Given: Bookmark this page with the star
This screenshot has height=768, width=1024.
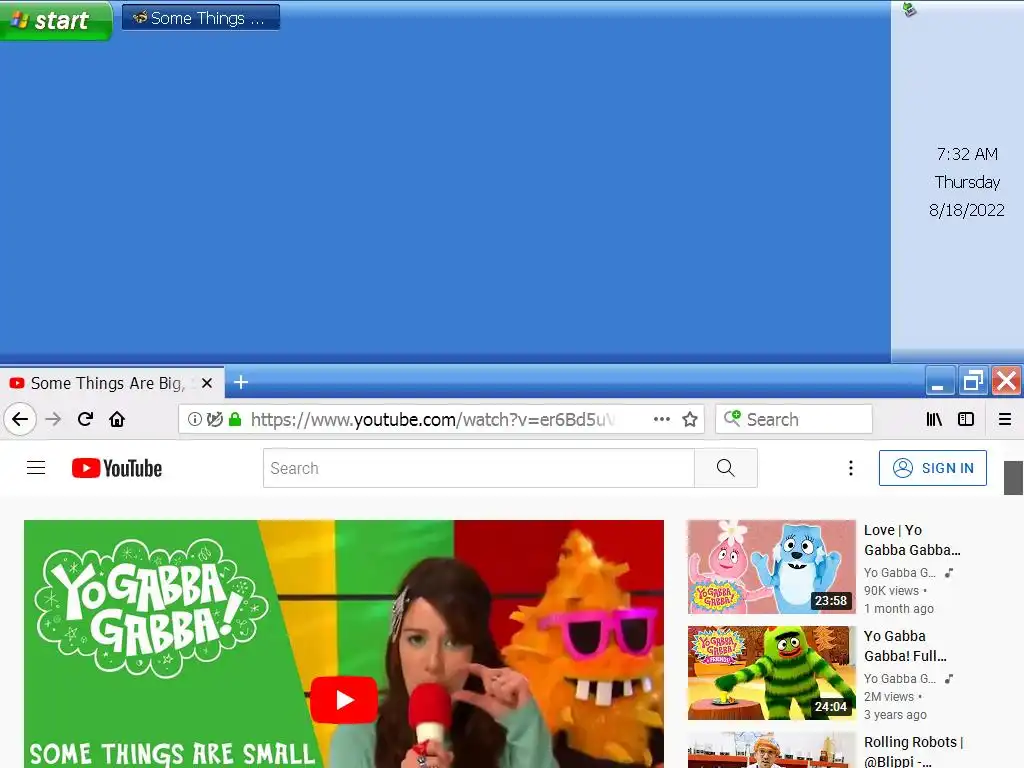Looking at the screenshot, I should point(690,419).
